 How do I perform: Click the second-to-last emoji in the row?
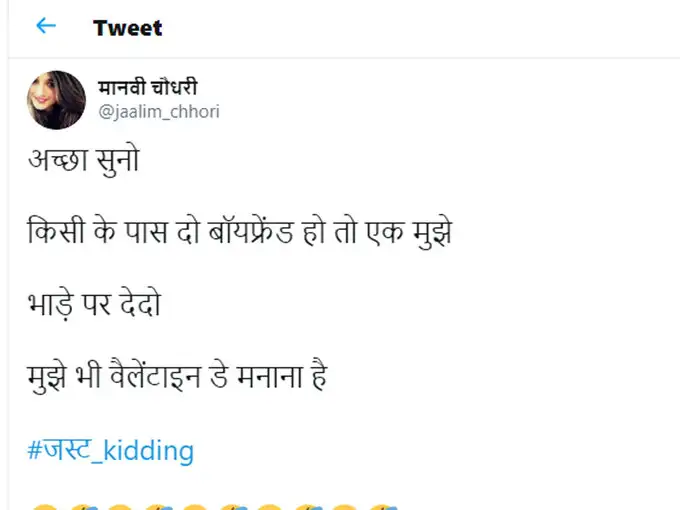343,505
